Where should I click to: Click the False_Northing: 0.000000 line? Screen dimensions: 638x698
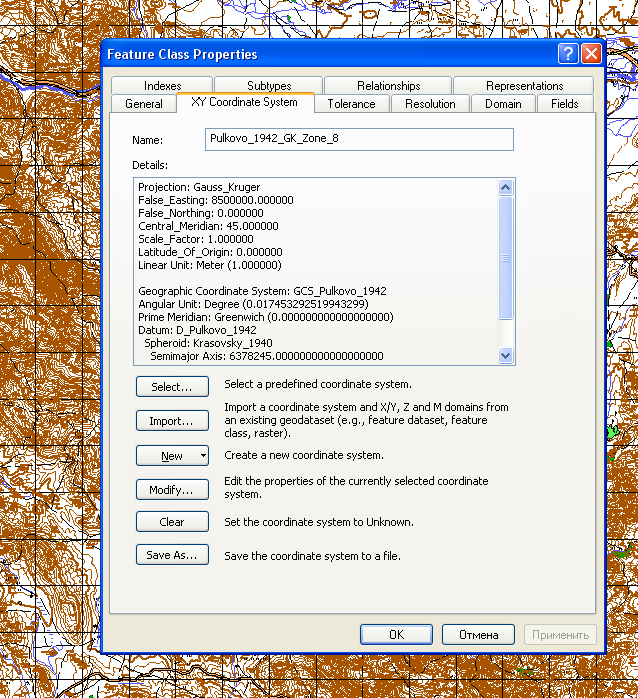(201, 213)
